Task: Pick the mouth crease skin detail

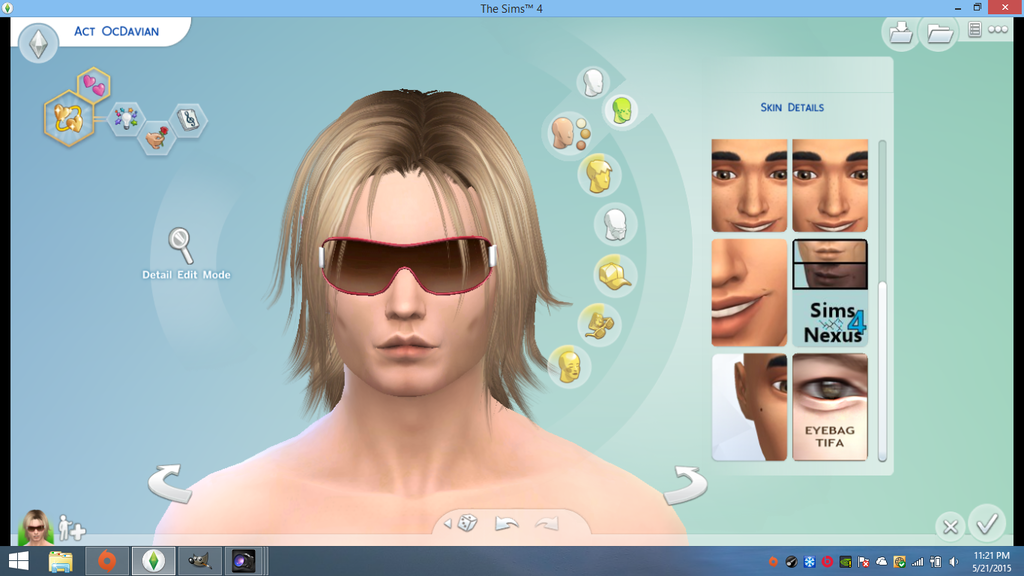Action: pyautogui.click(x=749, y=293)
